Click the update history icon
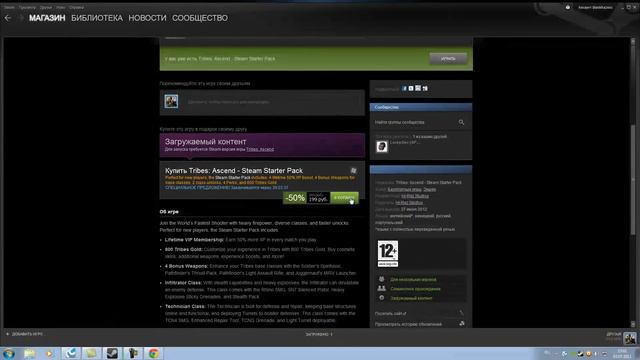Screen dimensions: 640x360 click(x=462, y=323)
